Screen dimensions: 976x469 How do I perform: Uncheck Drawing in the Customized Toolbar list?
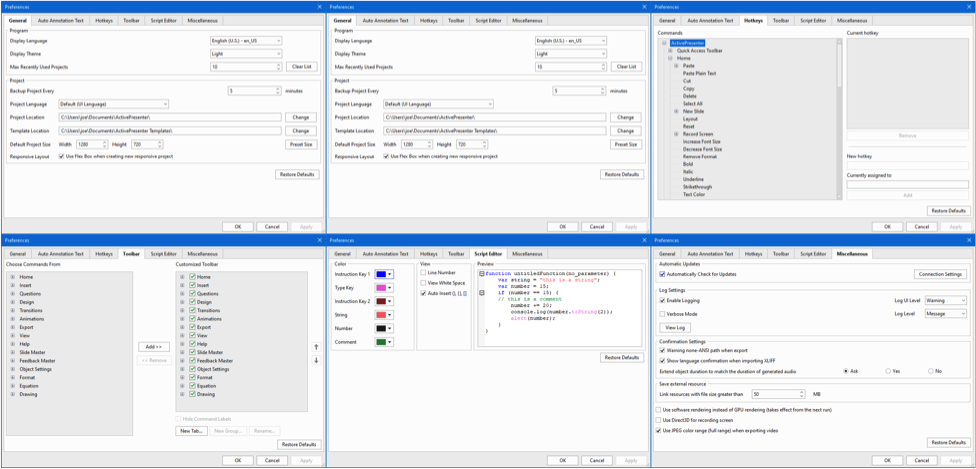click(x=192, y=394)
